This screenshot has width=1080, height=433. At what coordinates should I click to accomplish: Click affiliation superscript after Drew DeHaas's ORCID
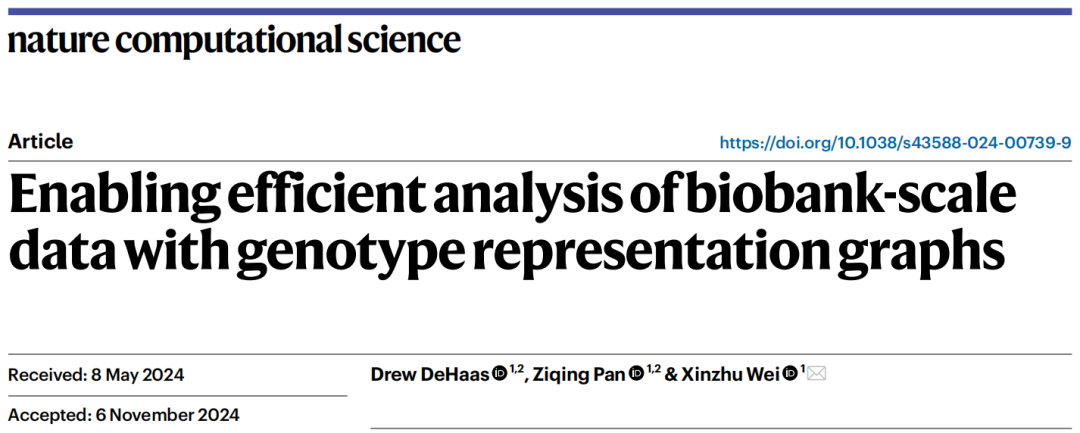[517, 370]
